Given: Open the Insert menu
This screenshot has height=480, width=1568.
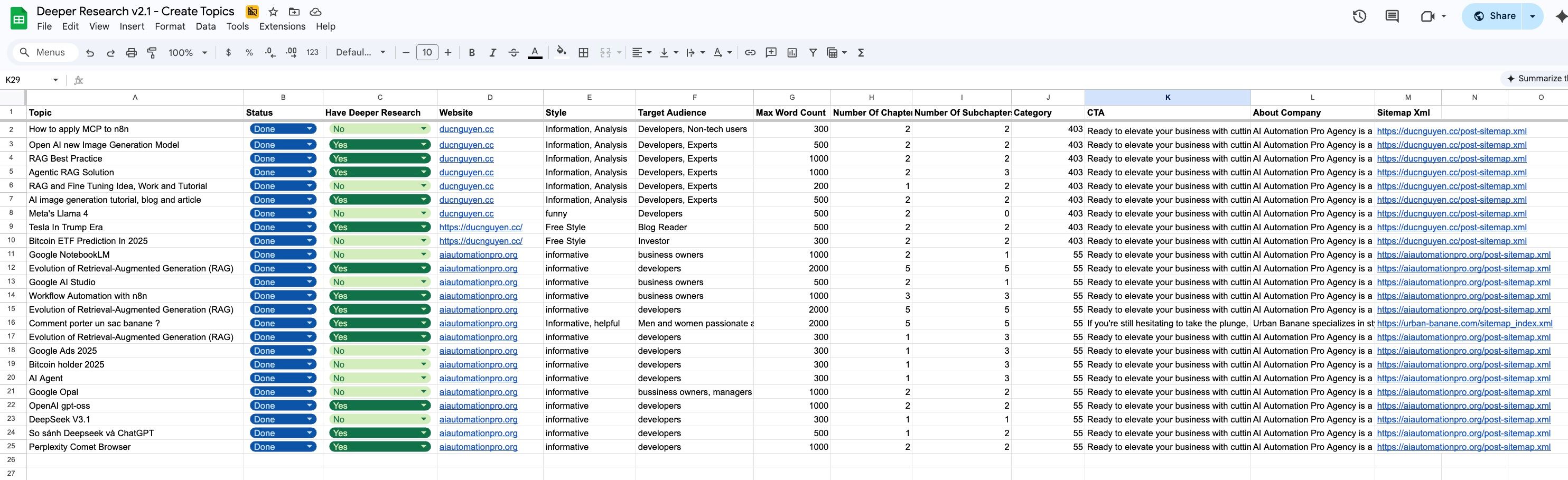Looking at the screenshot, I should click(132, 26).
